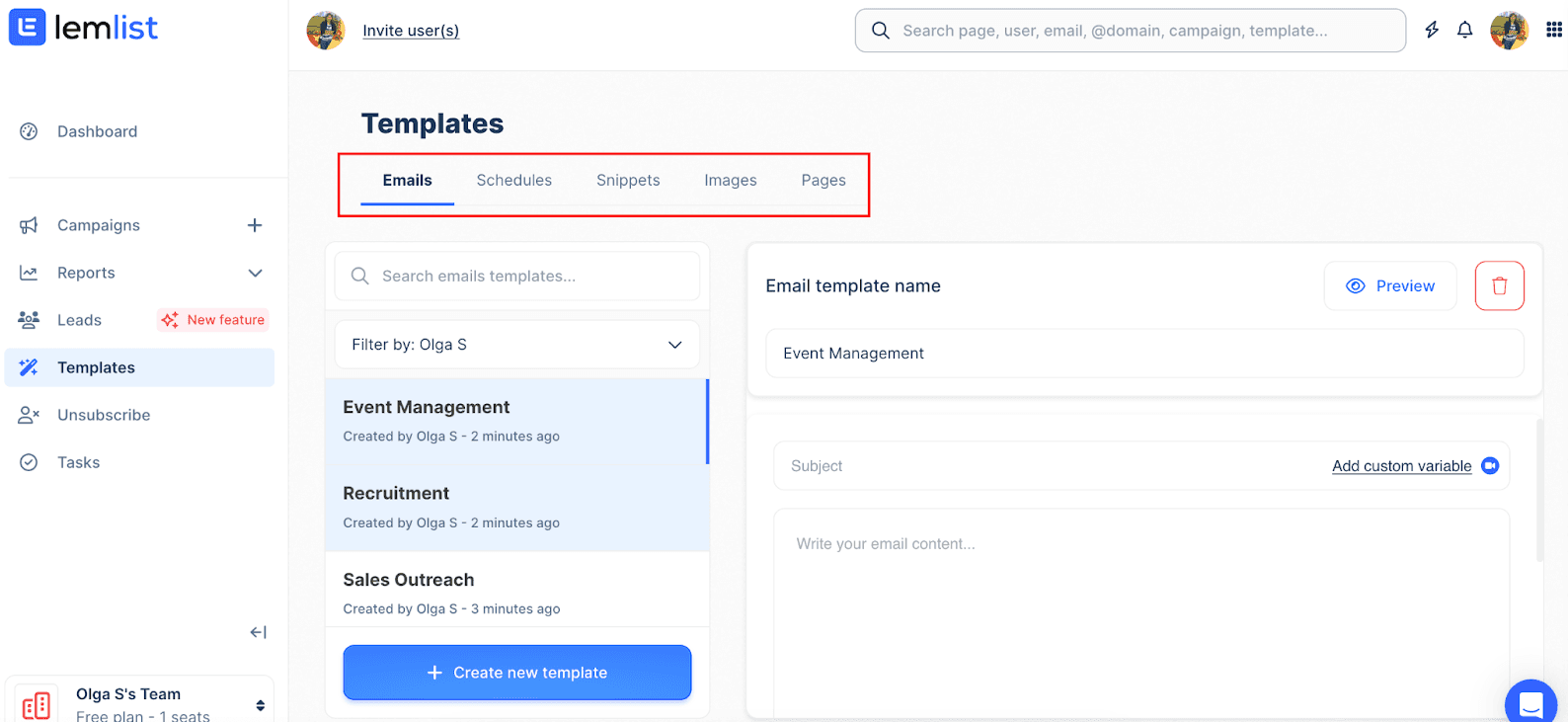
Task: Collapse the sidebar with arrow icon
Action: point(258,632)
